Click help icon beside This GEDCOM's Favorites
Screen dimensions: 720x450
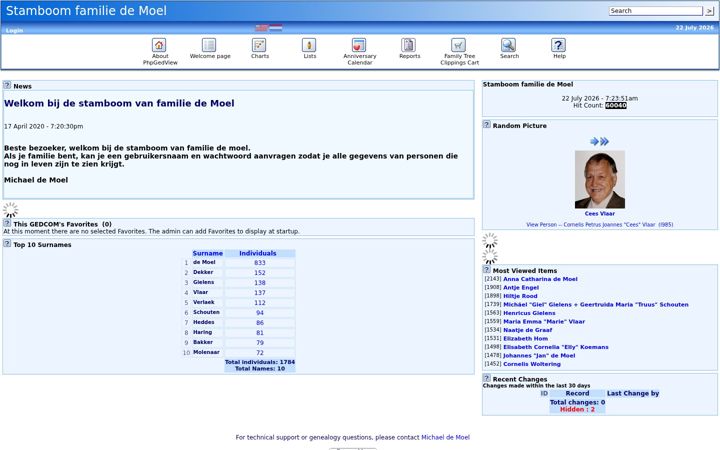[7, 223]
